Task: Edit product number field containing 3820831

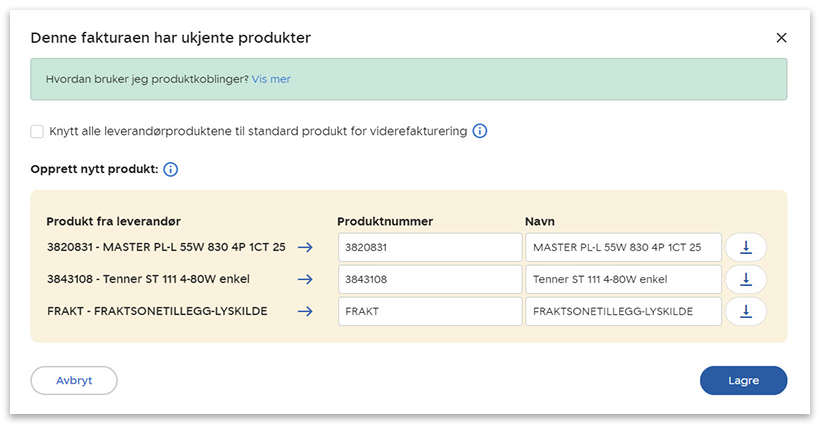Action: 428,247
